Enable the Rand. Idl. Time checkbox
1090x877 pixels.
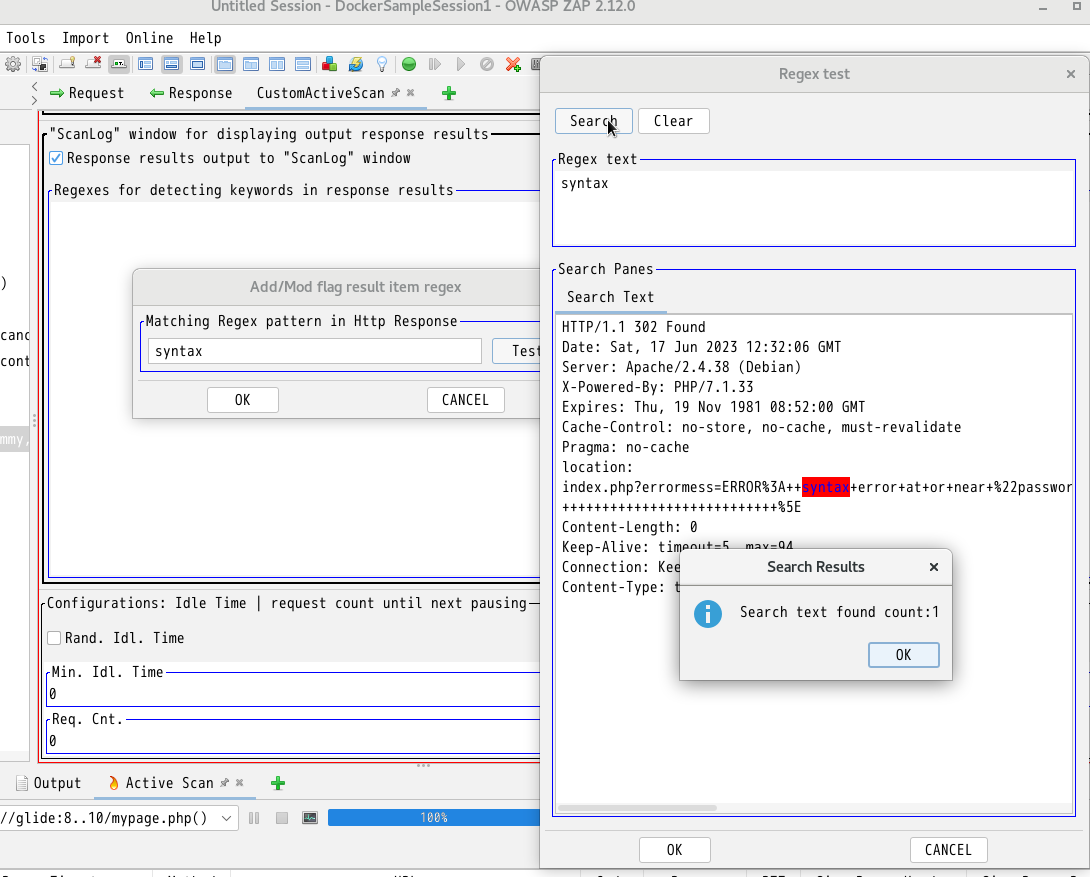[x=54, y=638]
